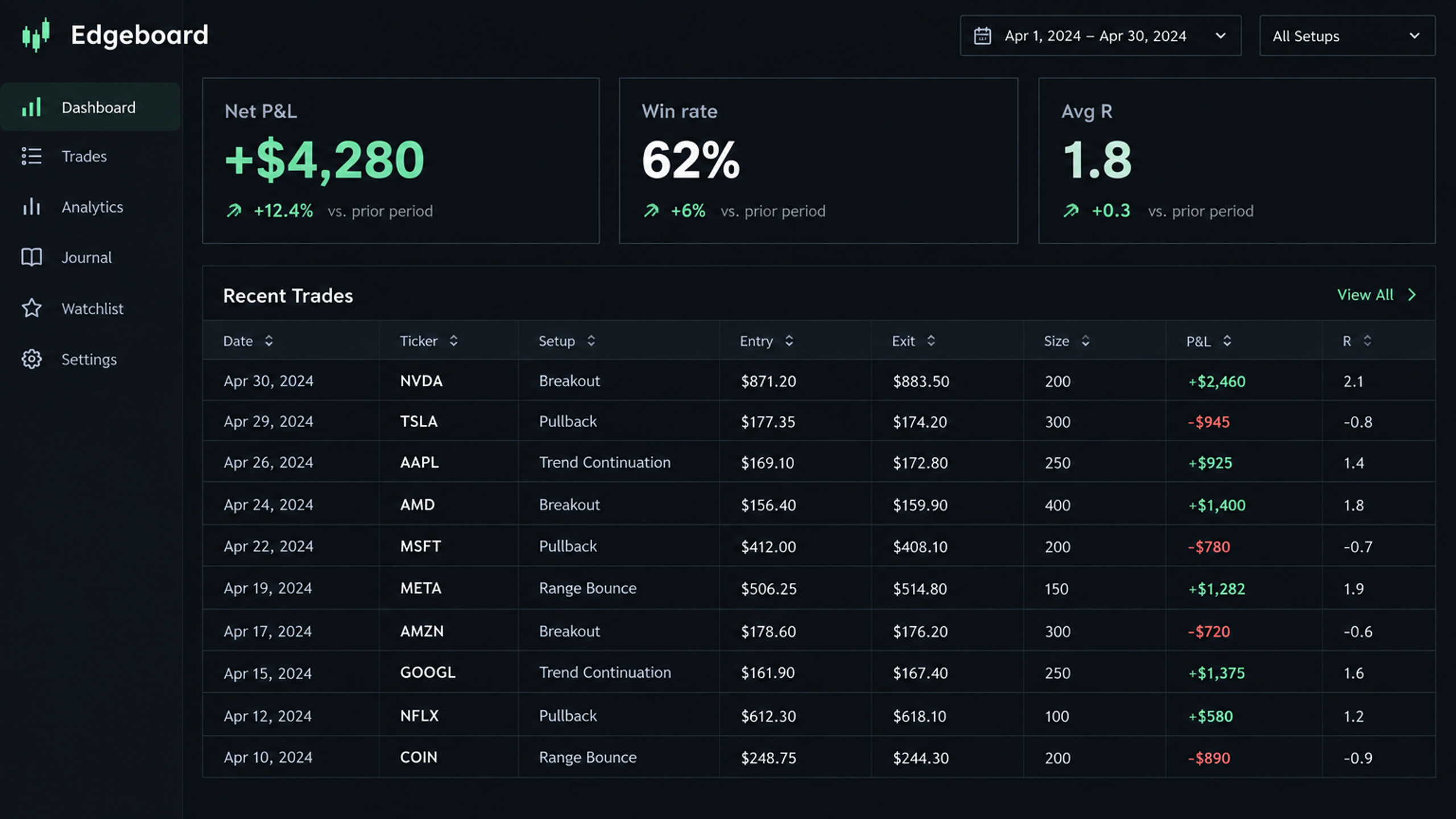Open the Journal book icon
This screenshot has height=819, width=1456.
[x=31, y=257]
